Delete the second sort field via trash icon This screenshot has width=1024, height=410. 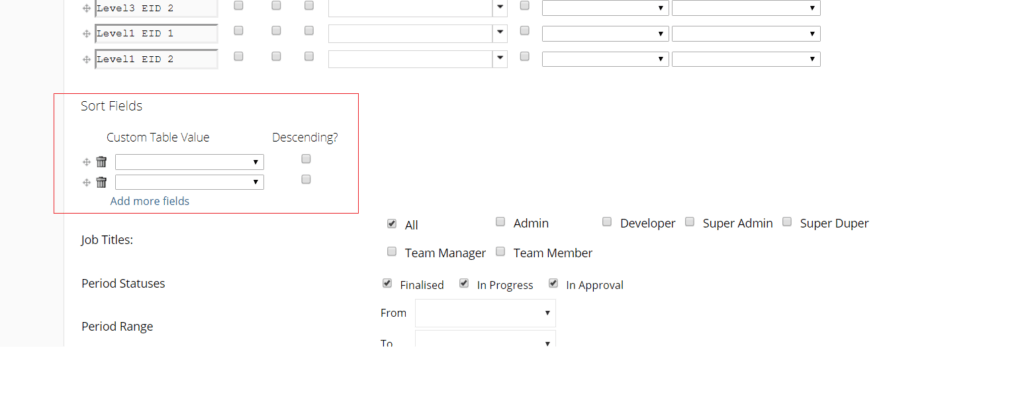[101, 182]
